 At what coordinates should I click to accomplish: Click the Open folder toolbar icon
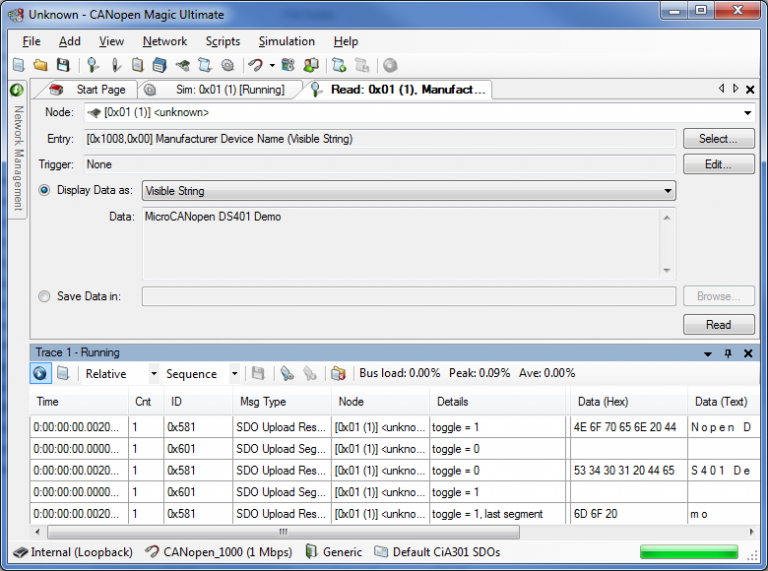tap(40, 65)
